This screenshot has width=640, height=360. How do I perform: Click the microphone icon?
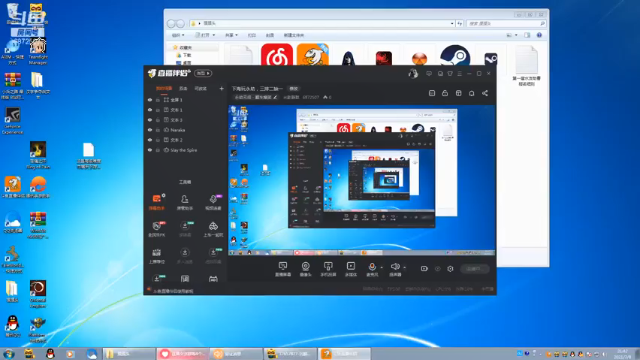[x=372, y=267]
